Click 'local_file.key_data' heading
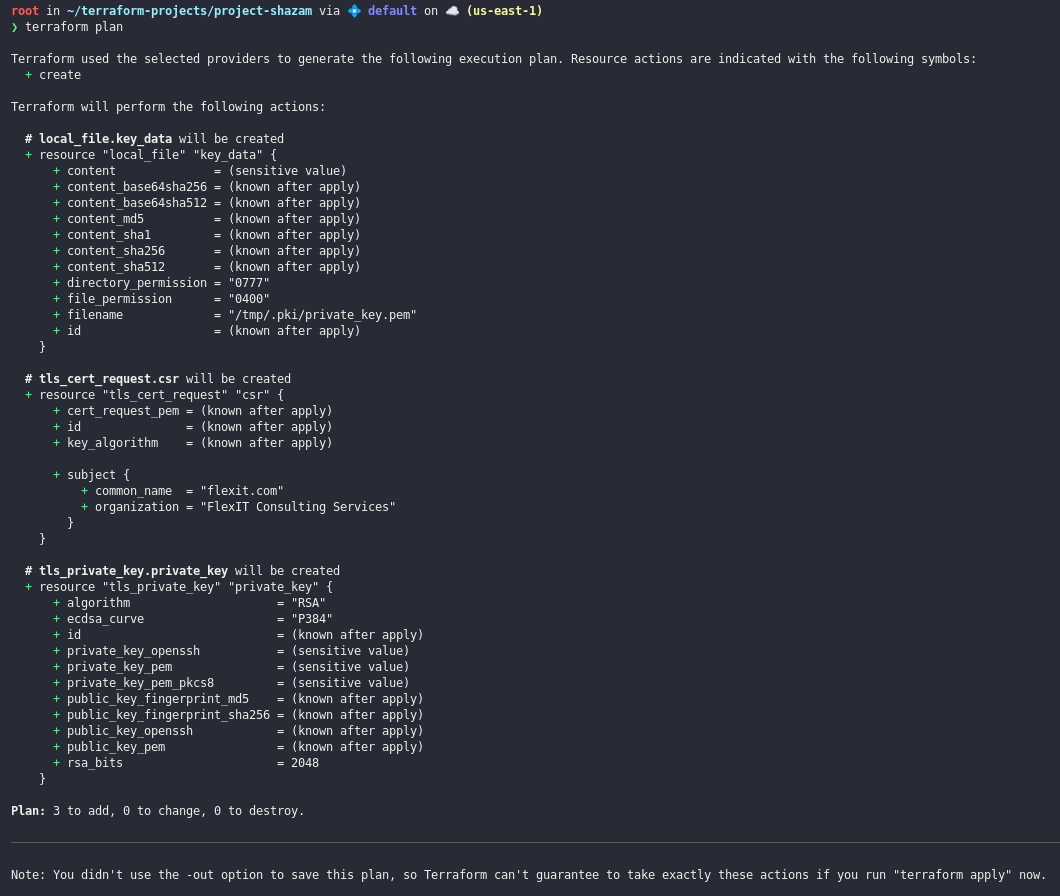This screenshot has width=1060, height=896. [105, 139]
